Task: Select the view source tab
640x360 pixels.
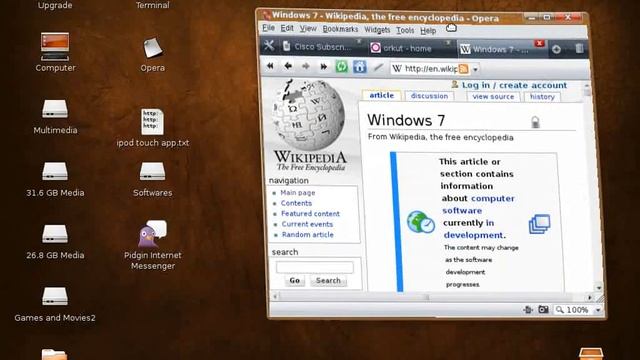Action: click(493, 96)
